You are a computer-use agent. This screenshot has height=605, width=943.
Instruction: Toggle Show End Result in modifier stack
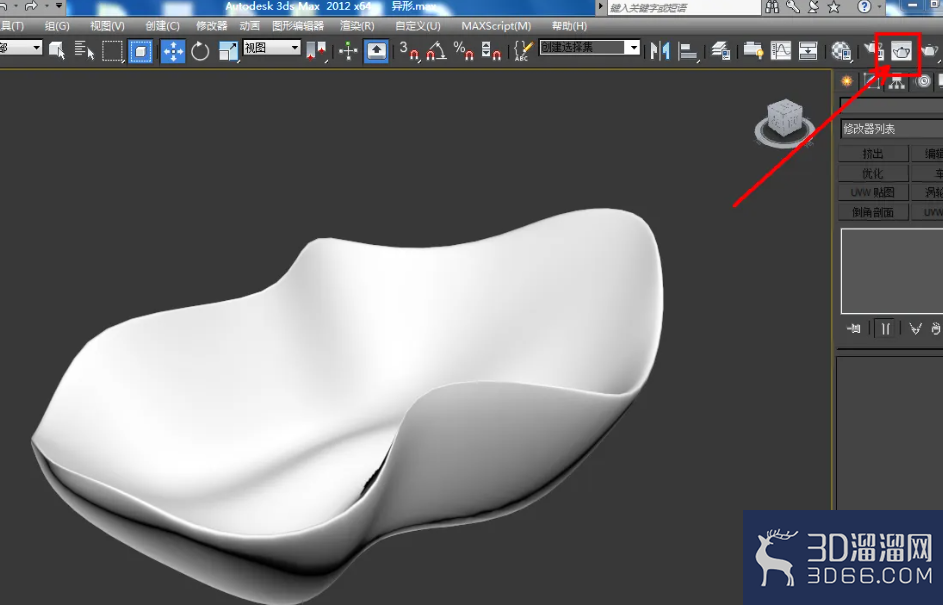(x=885, y=328)
